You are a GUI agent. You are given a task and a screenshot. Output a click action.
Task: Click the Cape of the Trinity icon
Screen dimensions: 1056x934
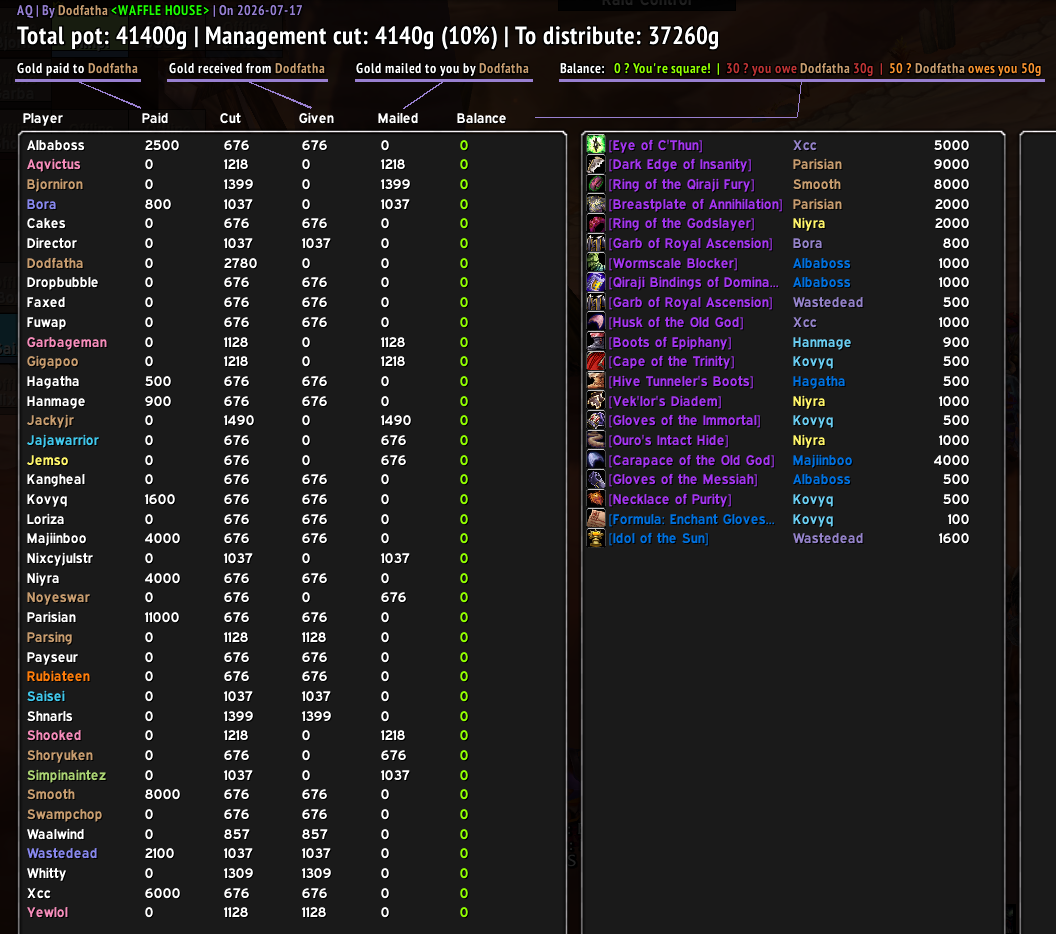596,362
